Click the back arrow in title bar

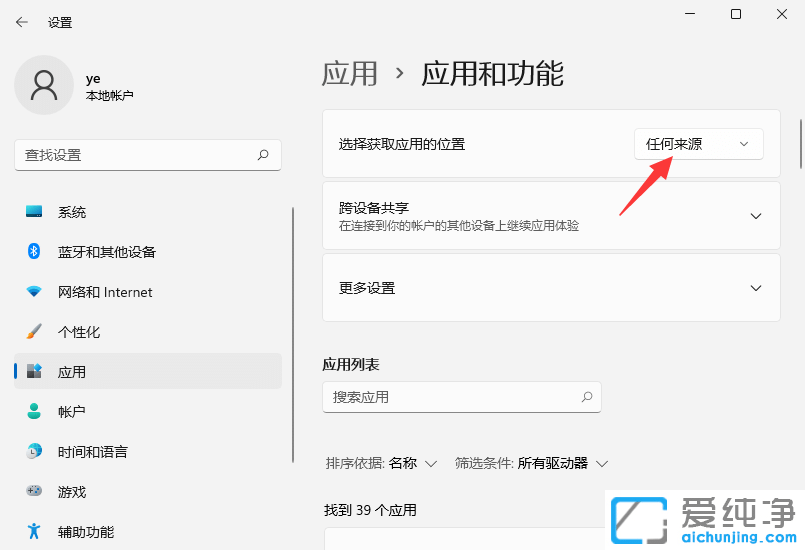[x=22, y=22]
